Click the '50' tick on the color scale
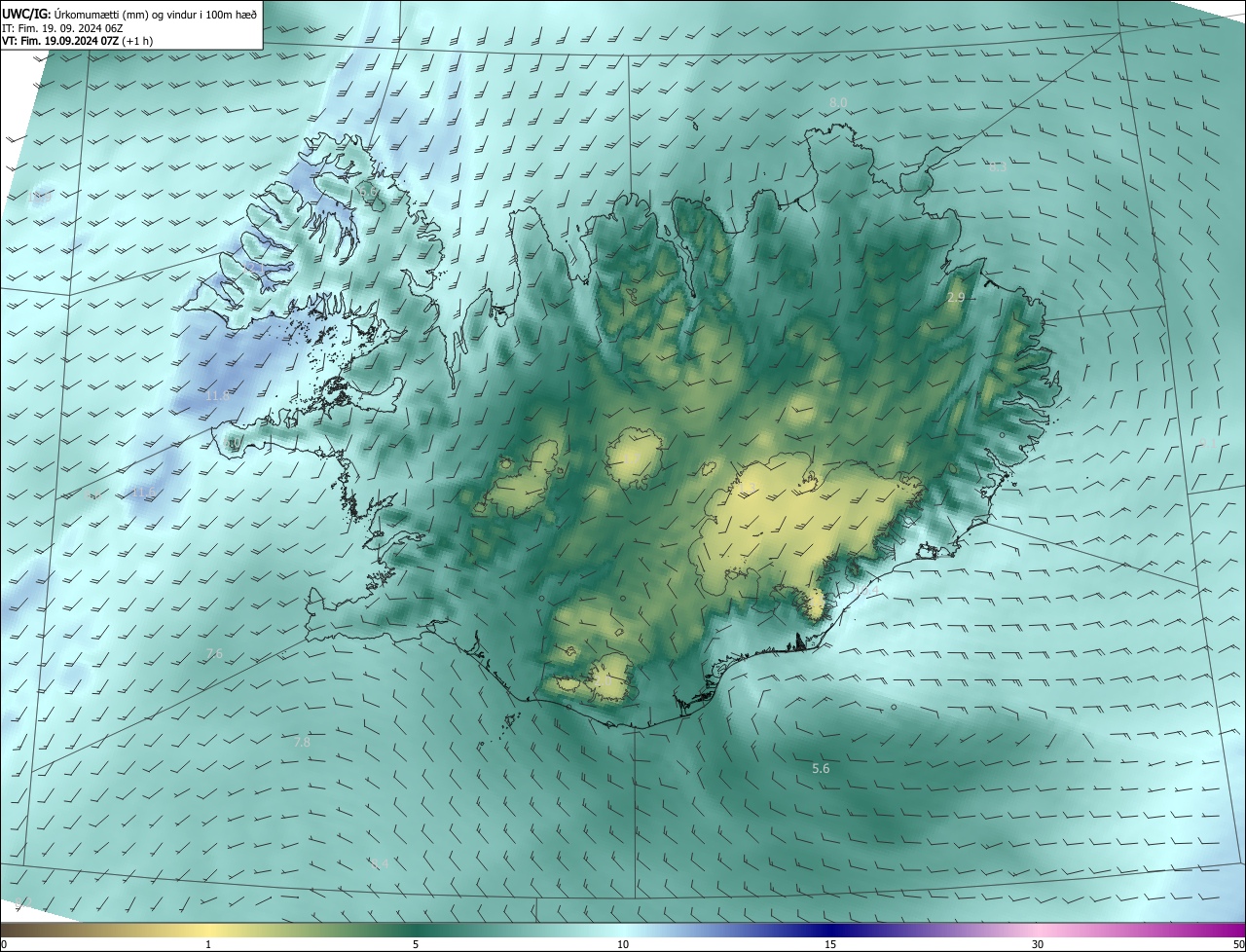 (x=1238, y=944)
